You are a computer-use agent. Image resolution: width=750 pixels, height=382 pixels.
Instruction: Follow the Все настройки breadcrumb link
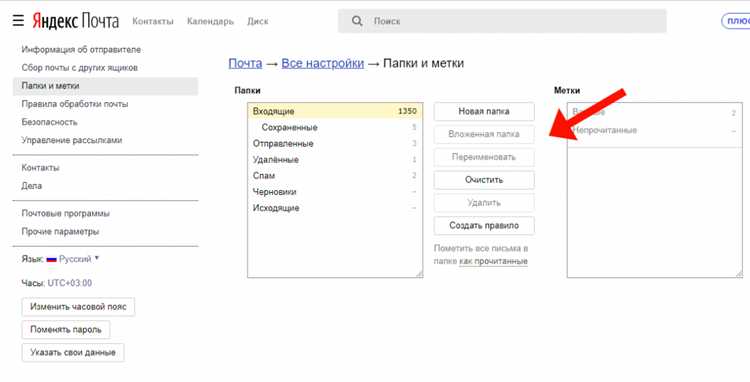tap(323, 64)
